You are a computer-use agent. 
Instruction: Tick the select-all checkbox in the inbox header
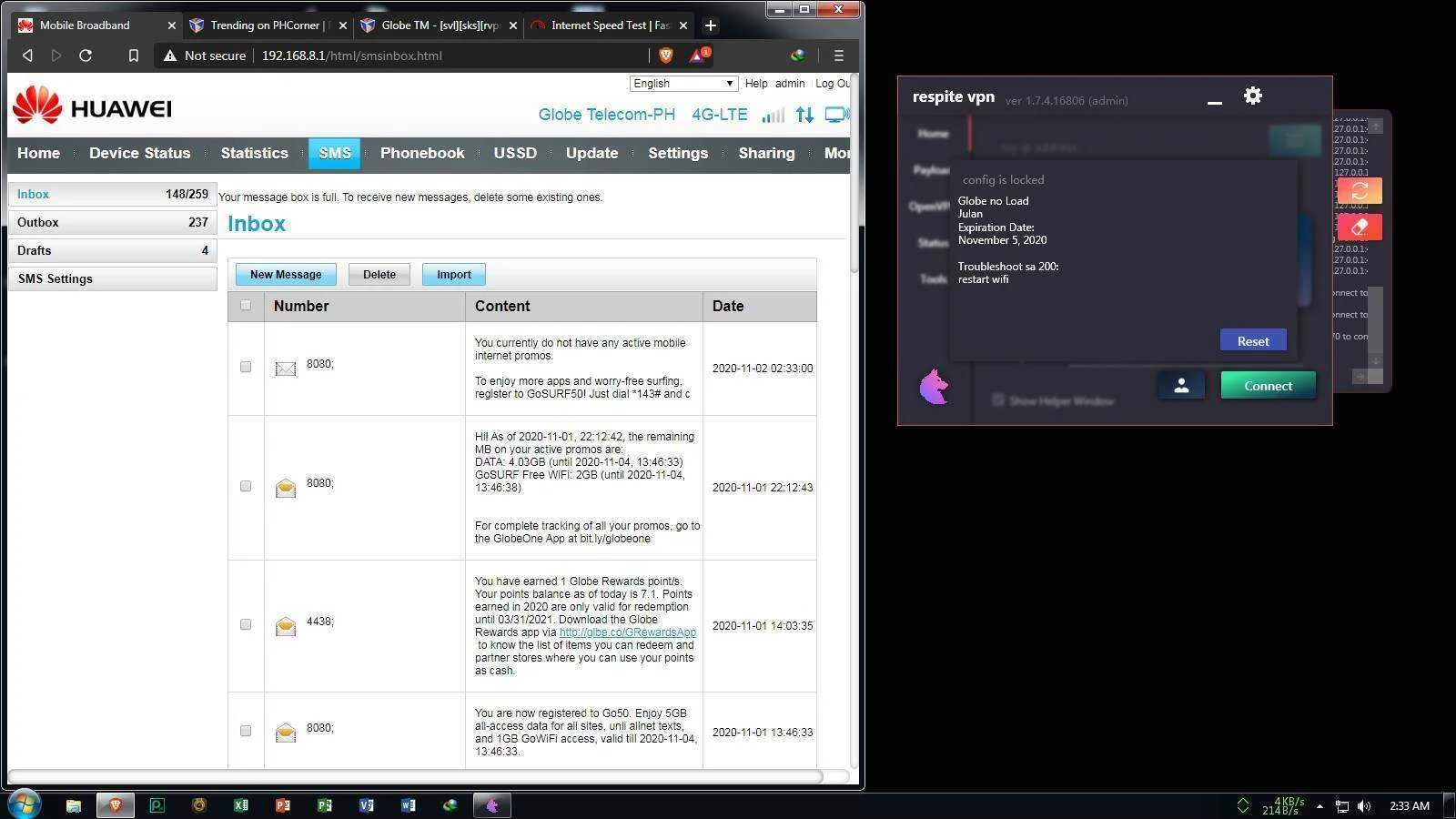246,306
